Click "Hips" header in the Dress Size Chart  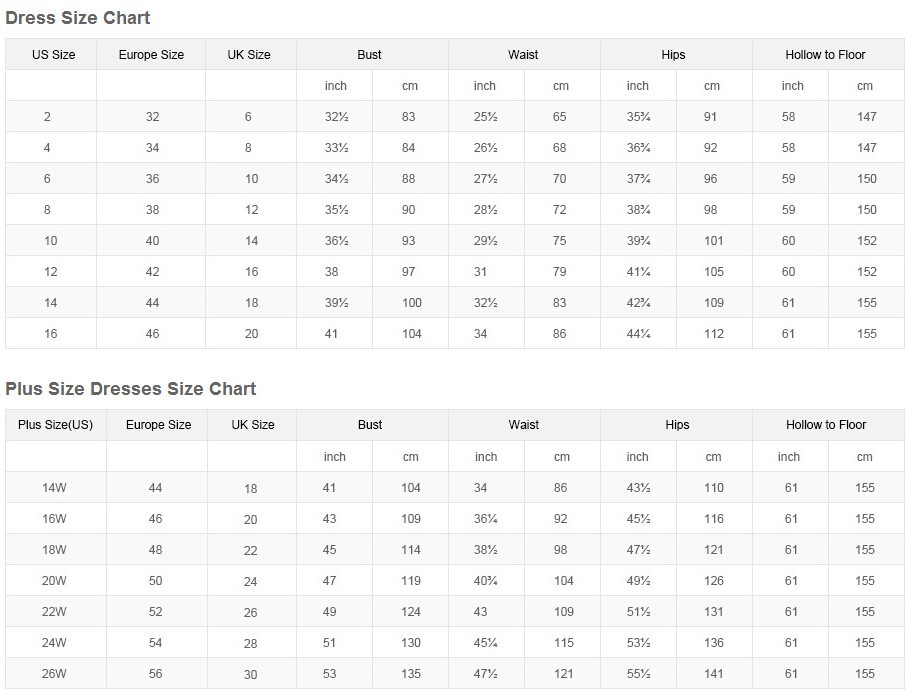(x=674, y=55)
